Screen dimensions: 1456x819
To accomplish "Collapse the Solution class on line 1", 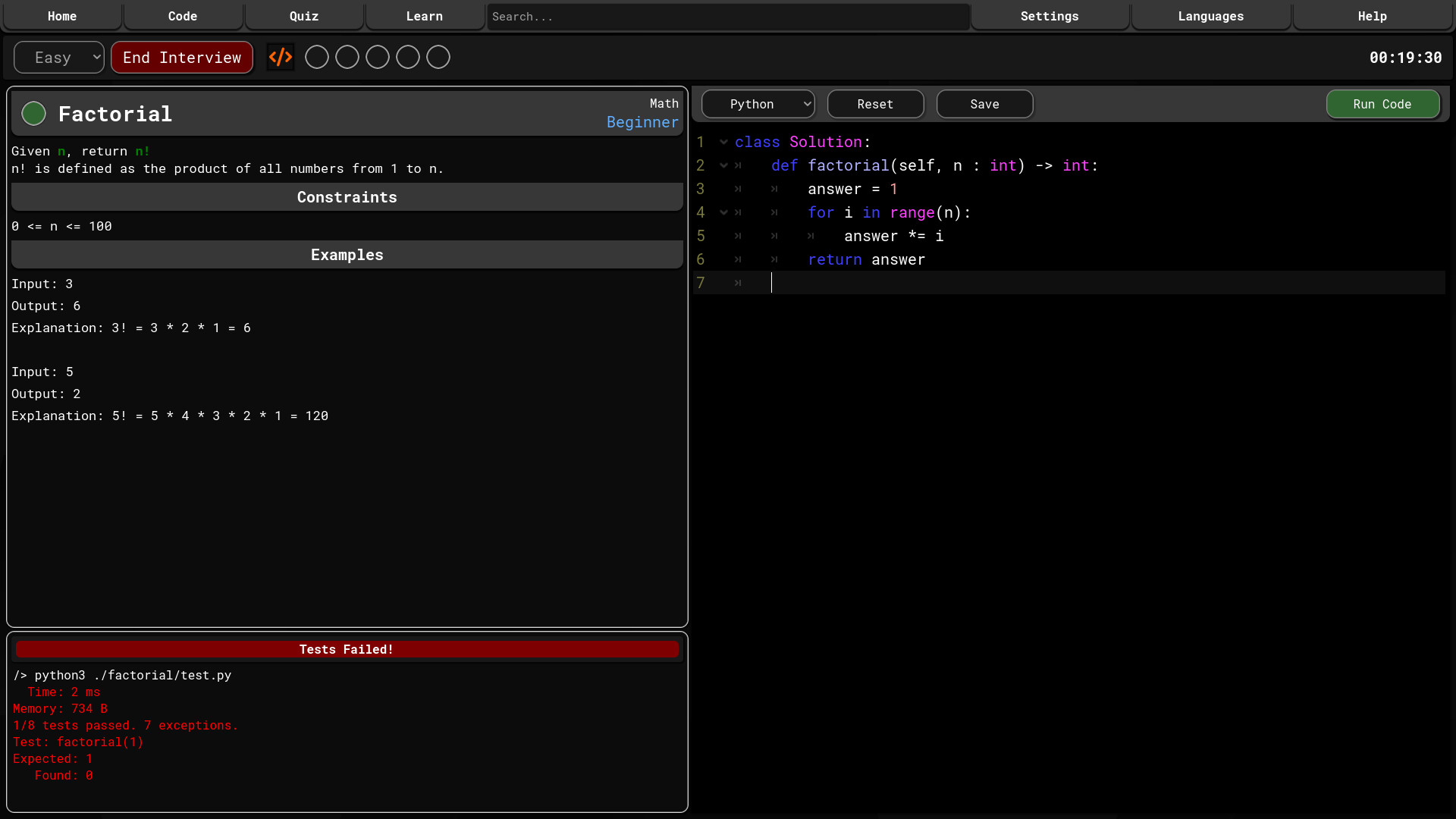I will tap(724, 142).
